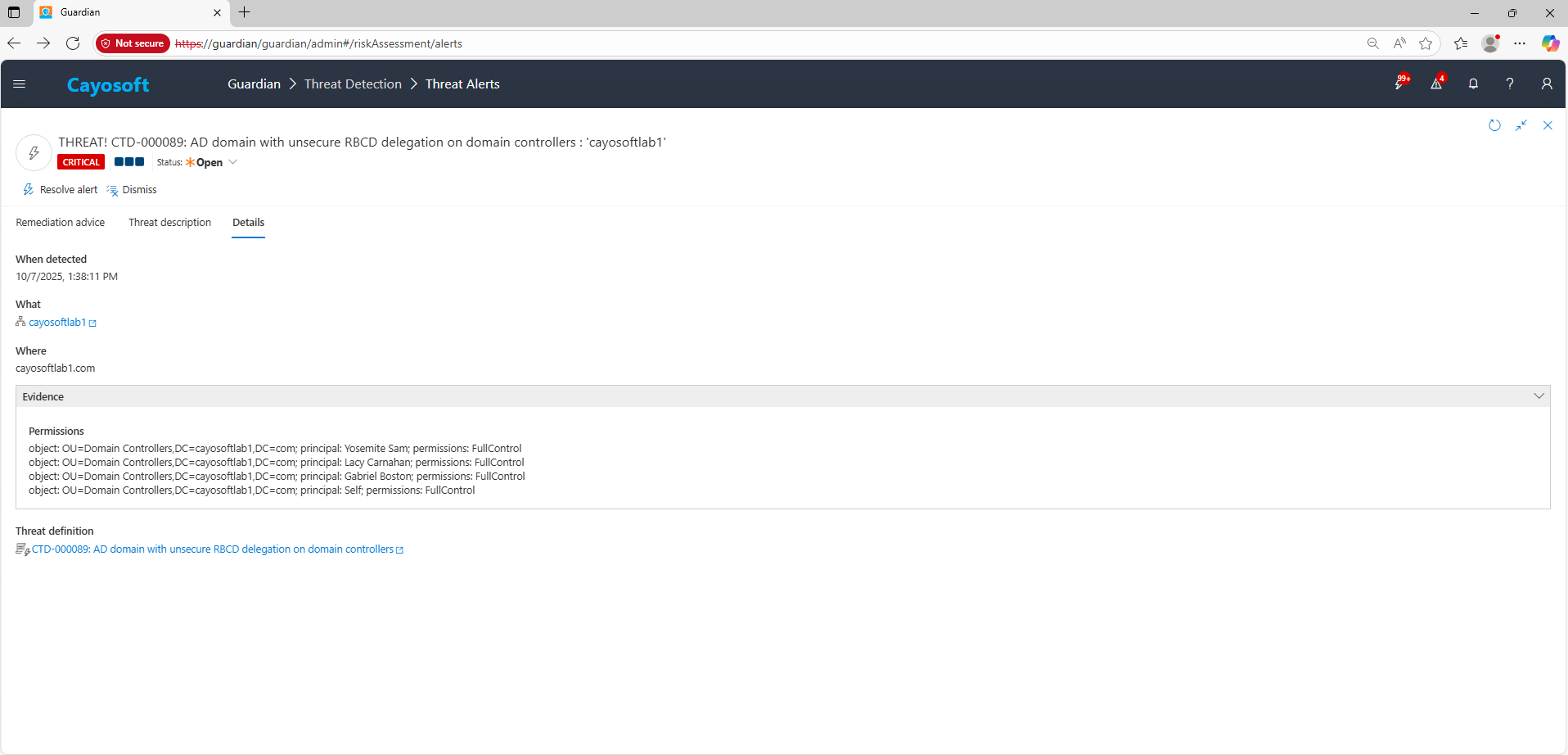Open the hamburger navigation menu
The height and width of the screenshot is (755, 1568).
20,84
